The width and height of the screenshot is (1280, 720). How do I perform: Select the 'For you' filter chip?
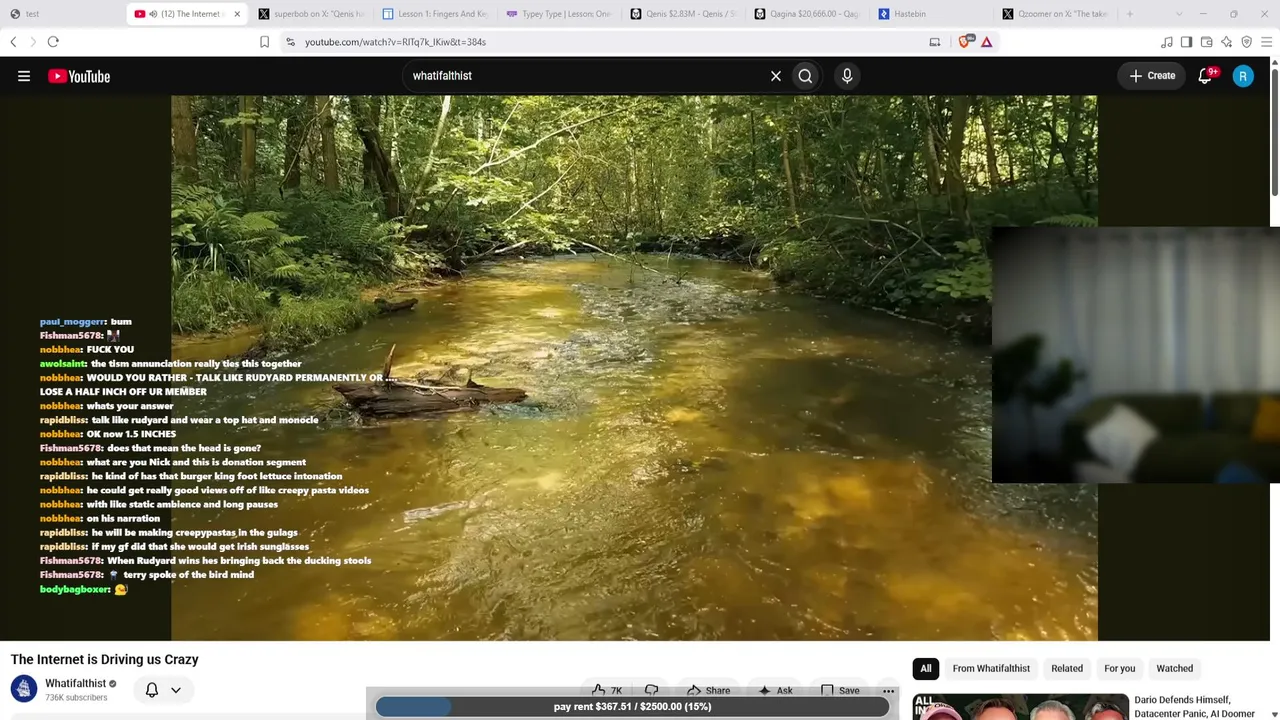point(1120,668)
